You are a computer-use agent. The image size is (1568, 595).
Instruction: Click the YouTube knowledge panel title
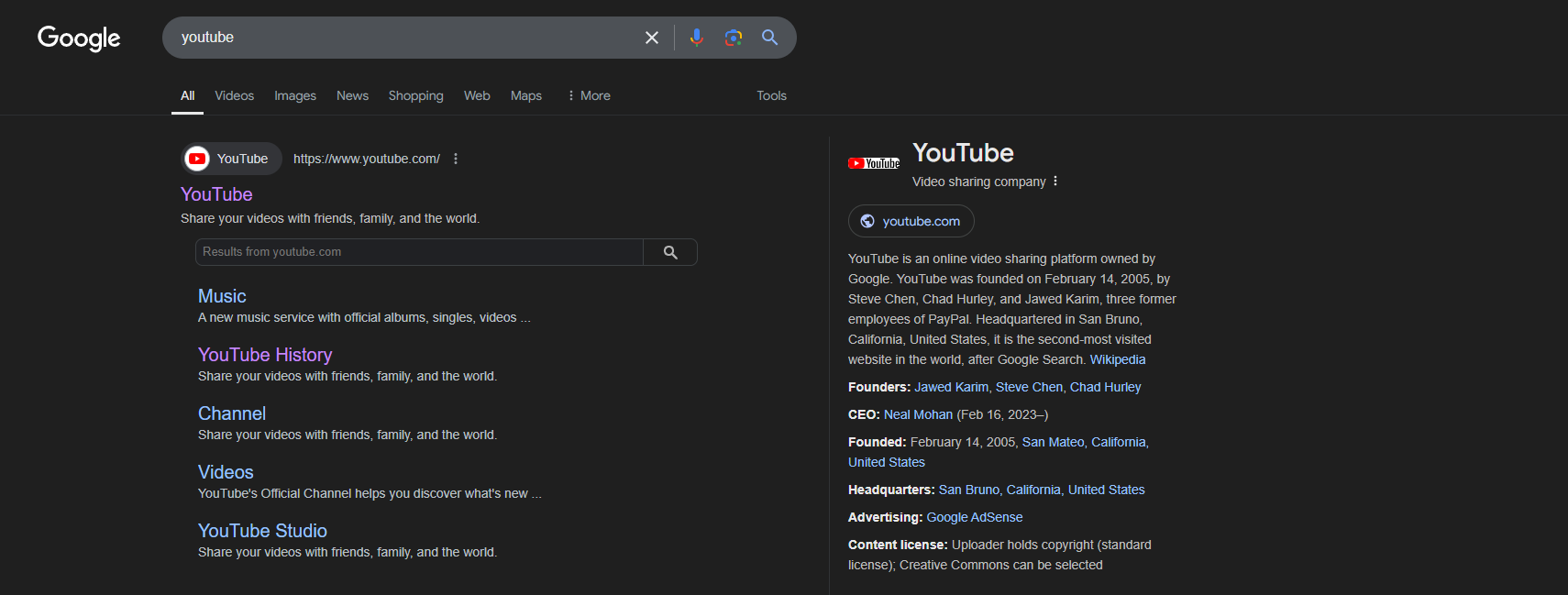coord(963,153)
